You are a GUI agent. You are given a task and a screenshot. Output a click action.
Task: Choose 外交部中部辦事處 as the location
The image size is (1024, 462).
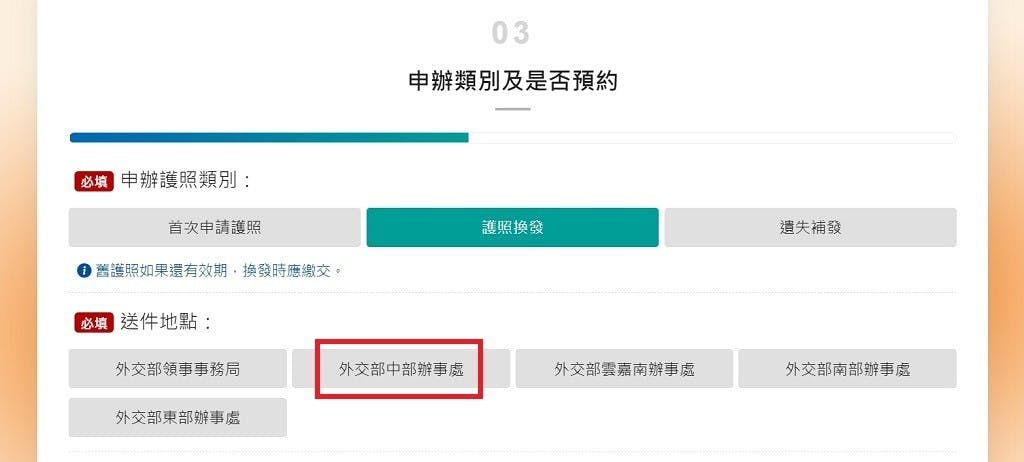[x=401, y=369]
